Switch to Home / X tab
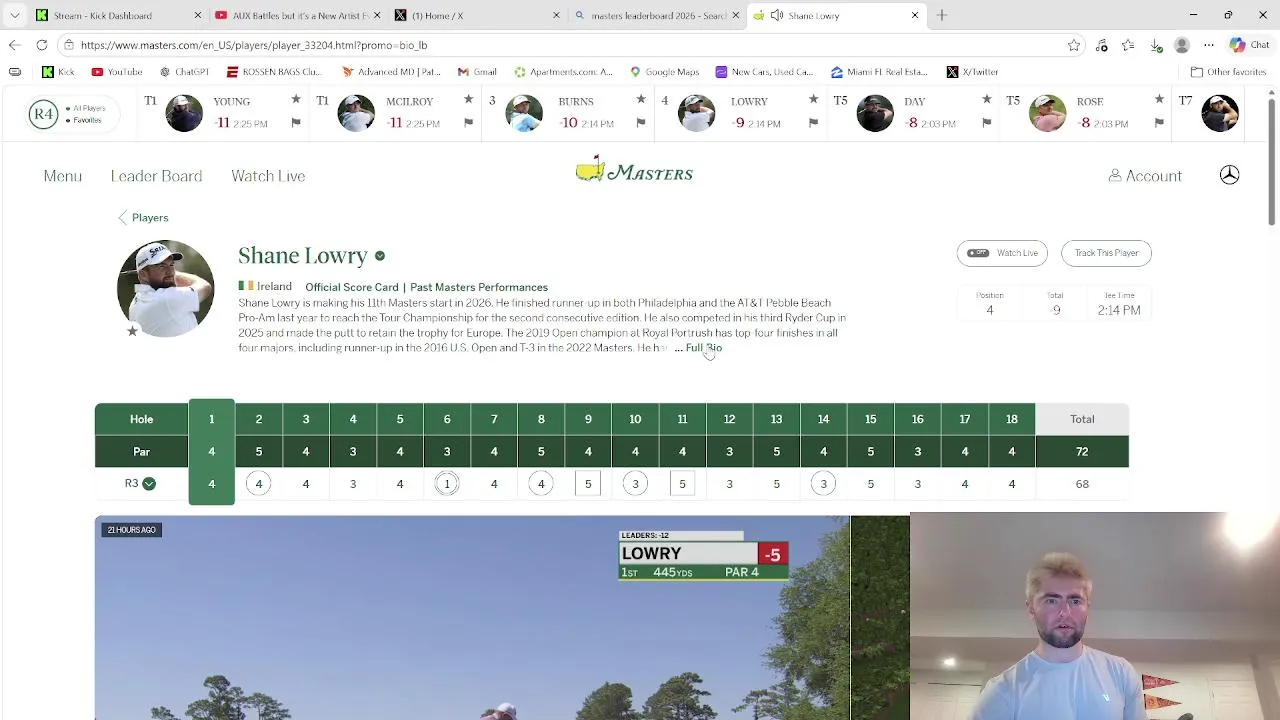1280x720 pixels. click(475, 15)
